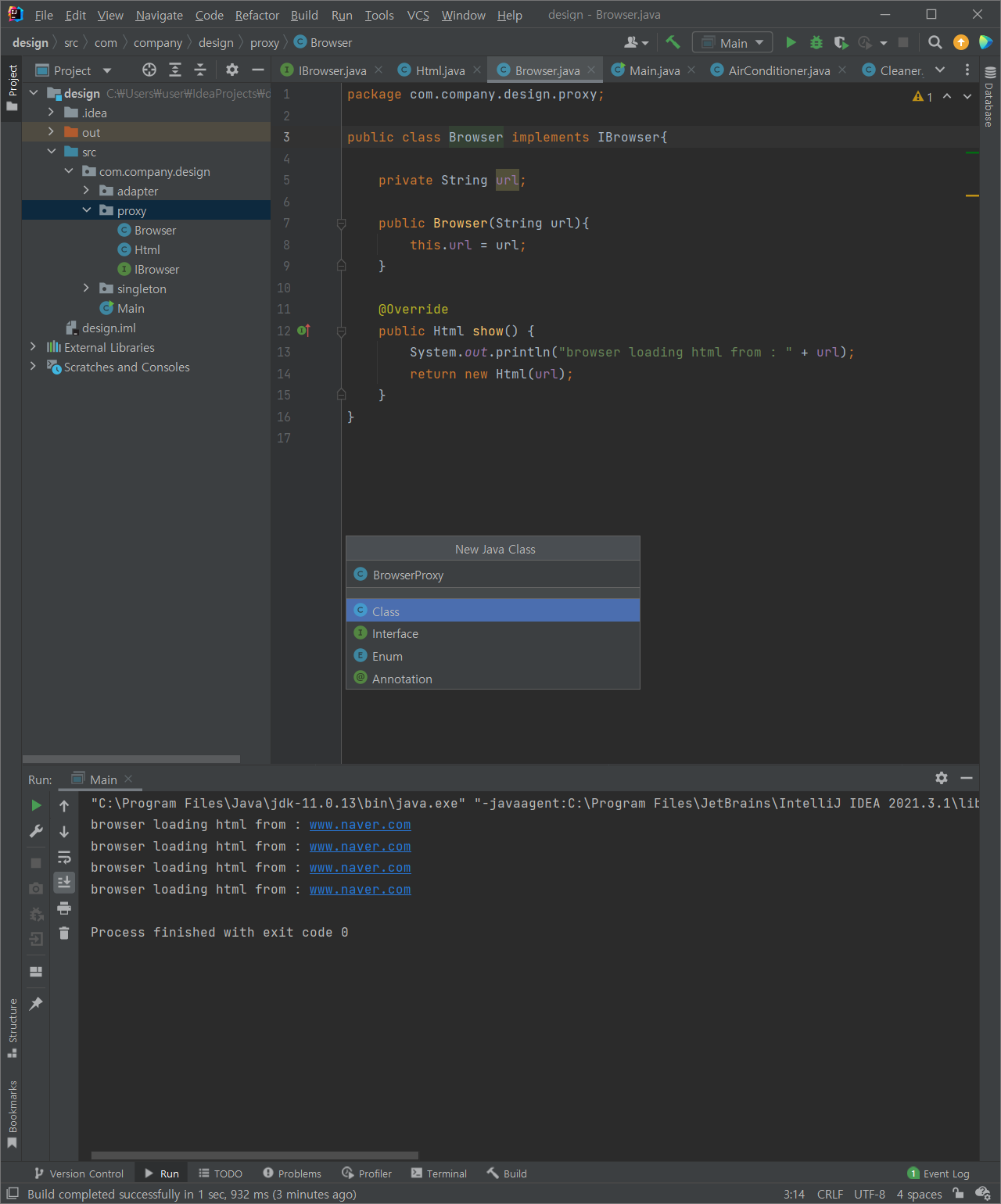Expand External Libraries node
Viewport: 1001px width, 1204px height.
(33, 347)
